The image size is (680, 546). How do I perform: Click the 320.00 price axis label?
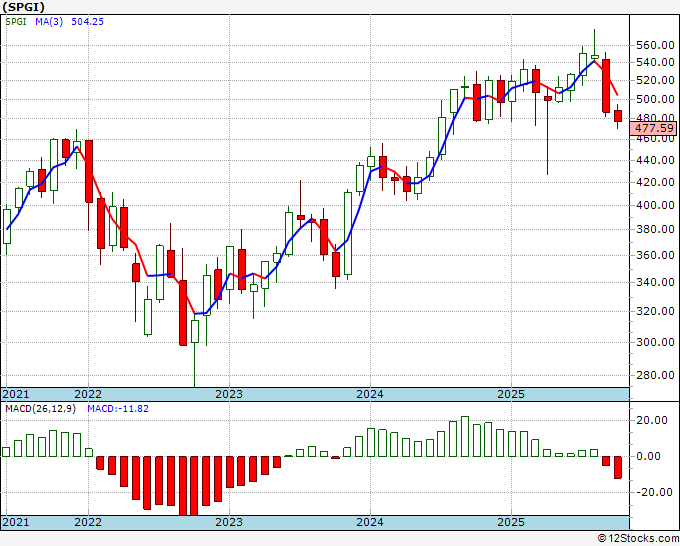655,311
